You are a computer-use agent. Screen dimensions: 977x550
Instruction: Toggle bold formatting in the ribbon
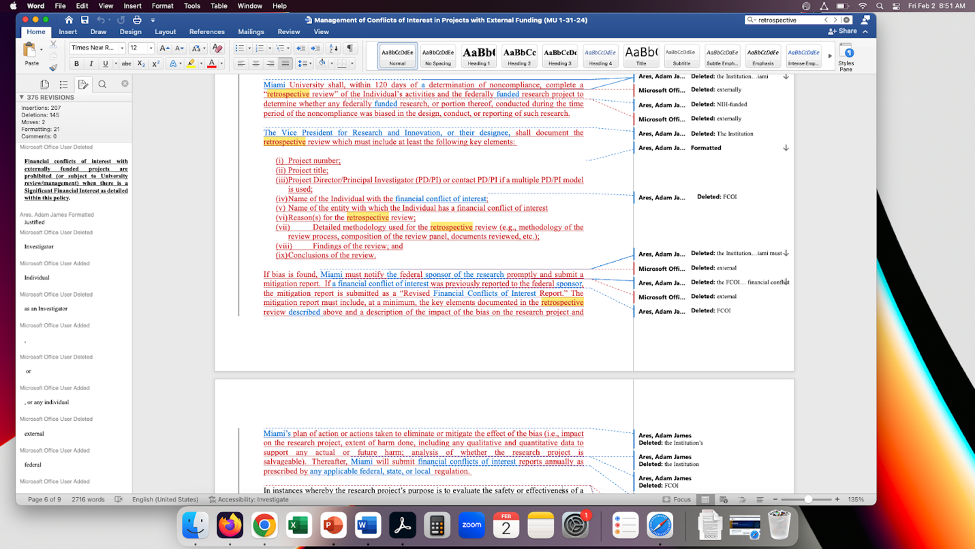77,64
